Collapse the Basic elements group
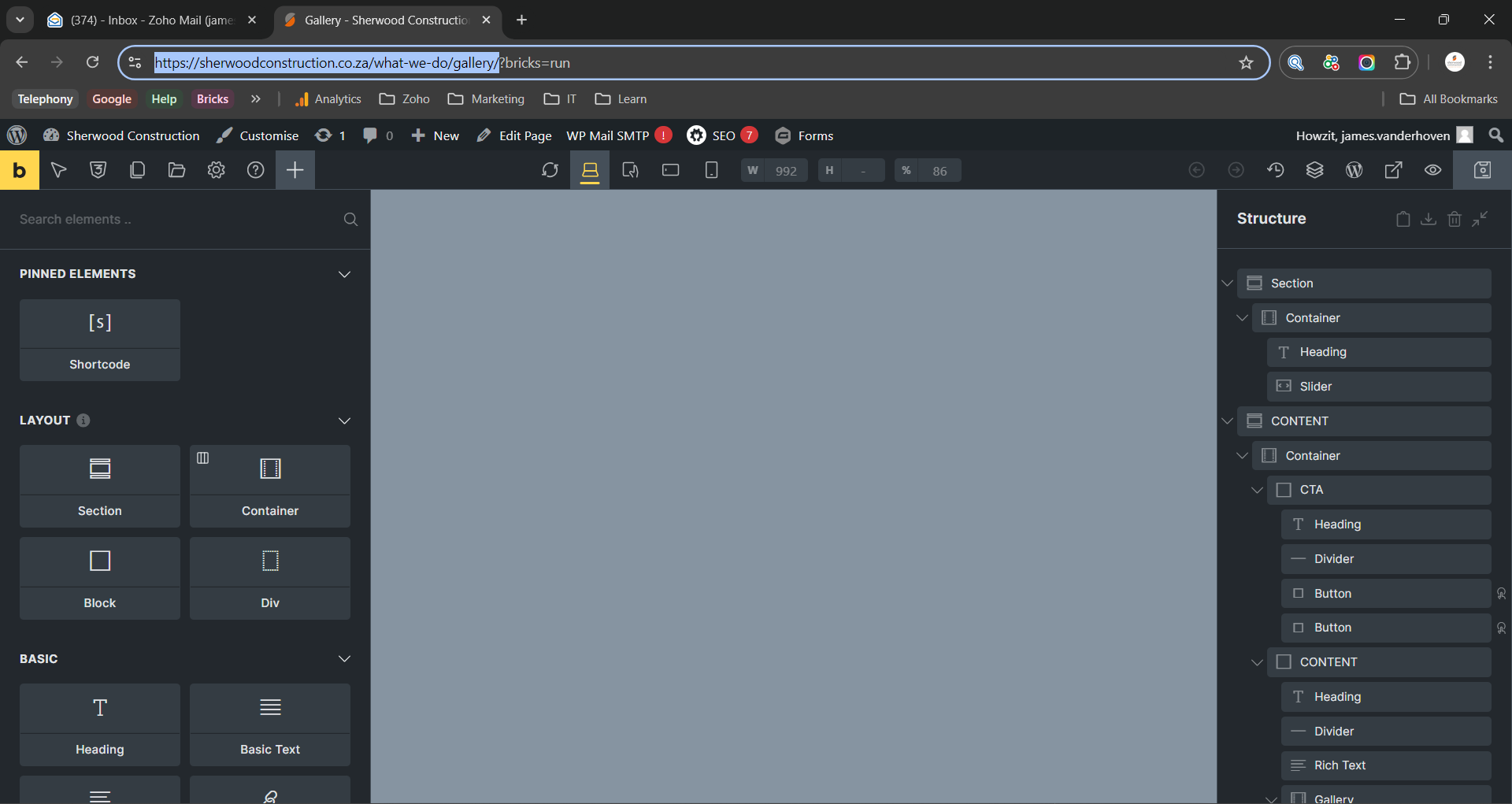This screenshot has height=804, width=1512. click(344, 658)
